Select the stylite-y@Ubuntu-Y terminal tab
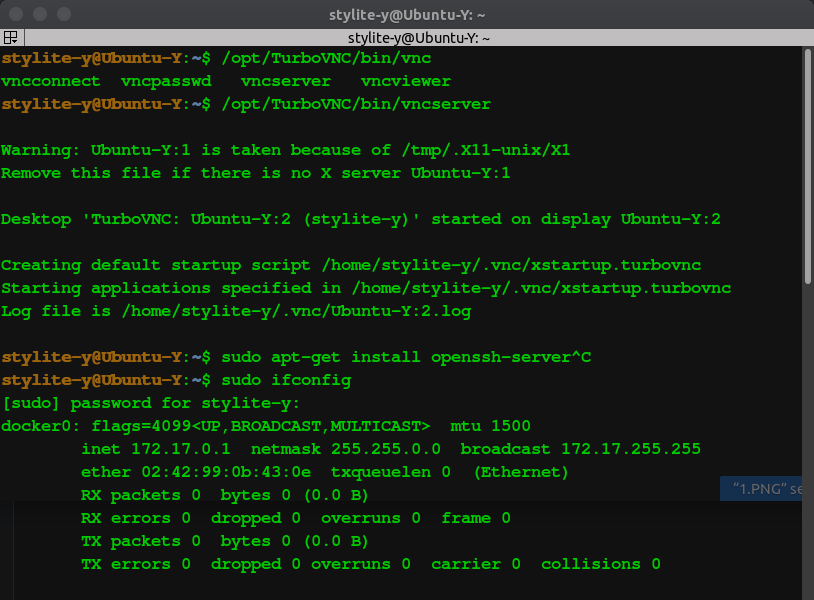814x600 pixels. (418, 38)
